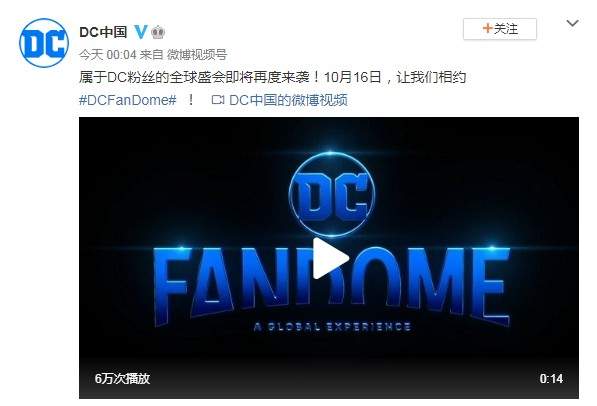
Task: Click the blue verified V badge
Action: 141,32
